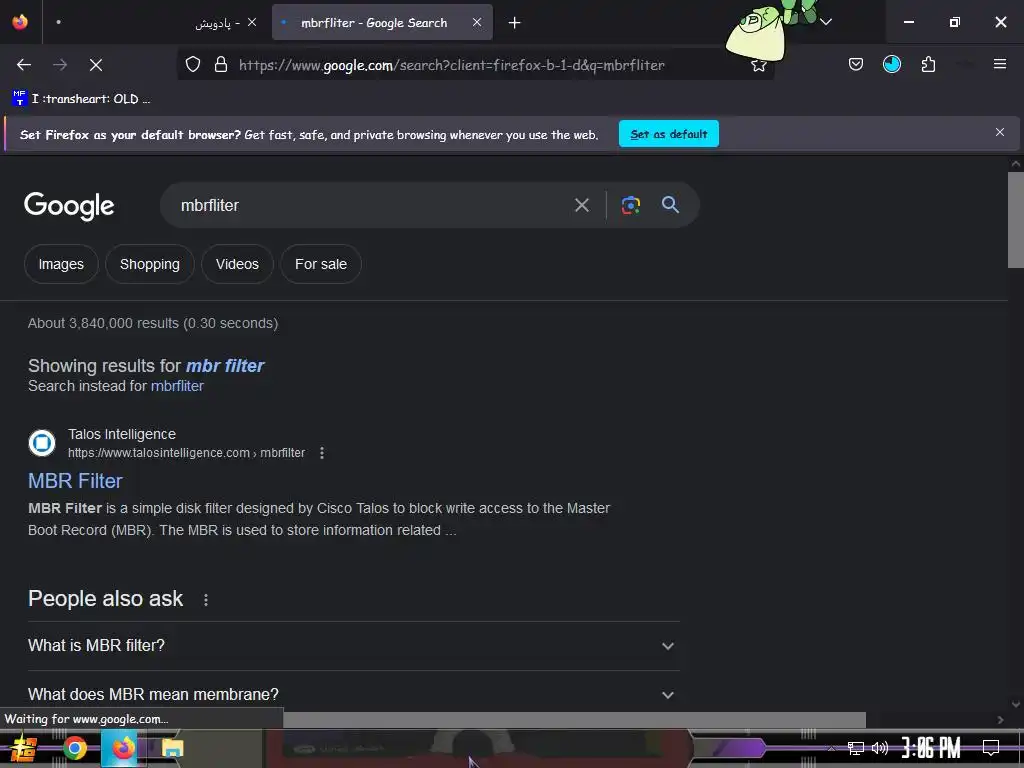Open the Pocket save icon
1024x768 pixels.
[x=856, y=64]
